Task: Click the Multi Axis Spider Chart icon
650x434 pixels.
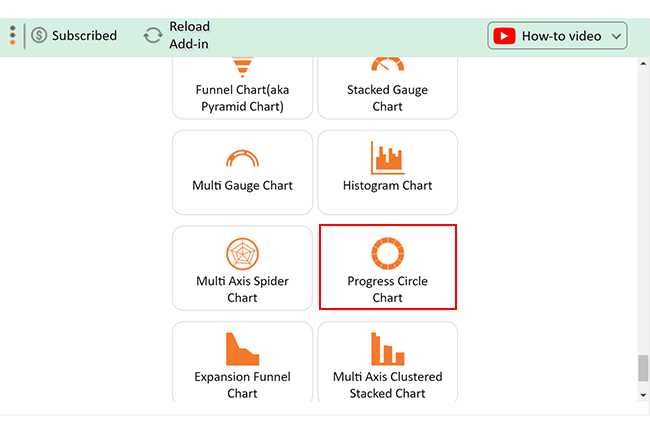Action: [243, 254]
